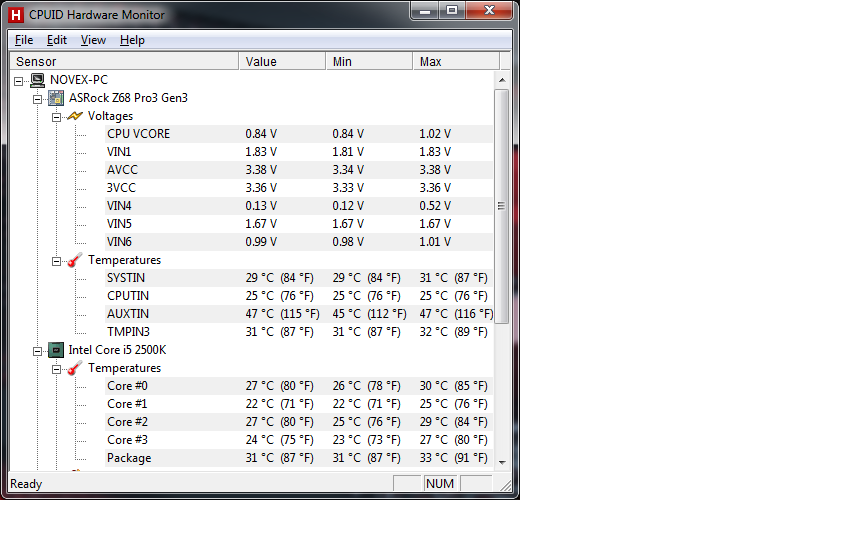Click the scrollbar up arrow
The image size is (864, 540).
501,80
